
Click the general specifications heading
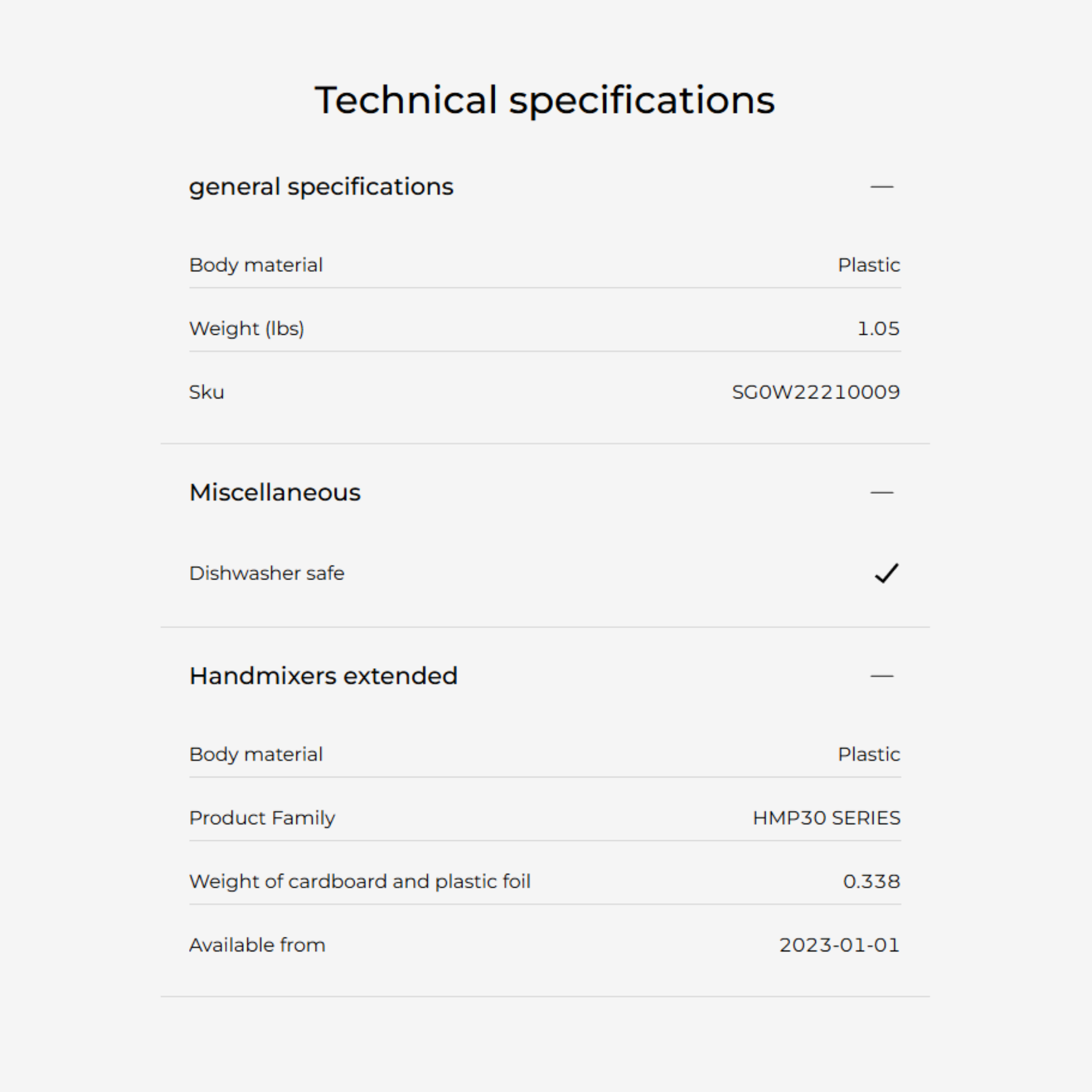(320, 187)
